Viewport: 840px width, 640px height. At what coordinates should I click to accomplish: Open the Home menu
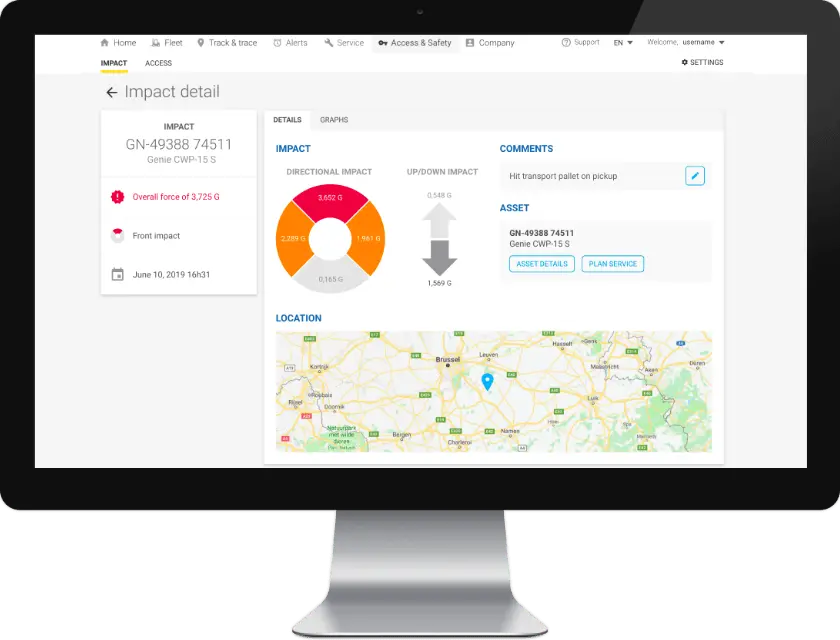118,42
